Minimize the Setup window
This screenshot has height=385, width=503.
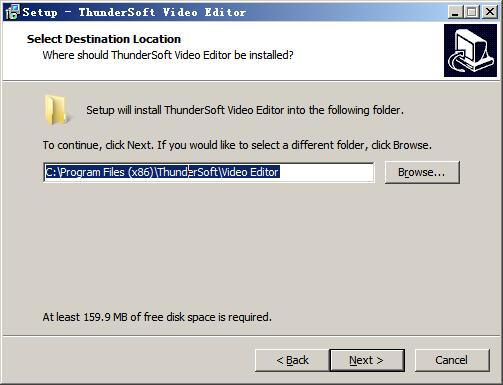click(455, 12)
